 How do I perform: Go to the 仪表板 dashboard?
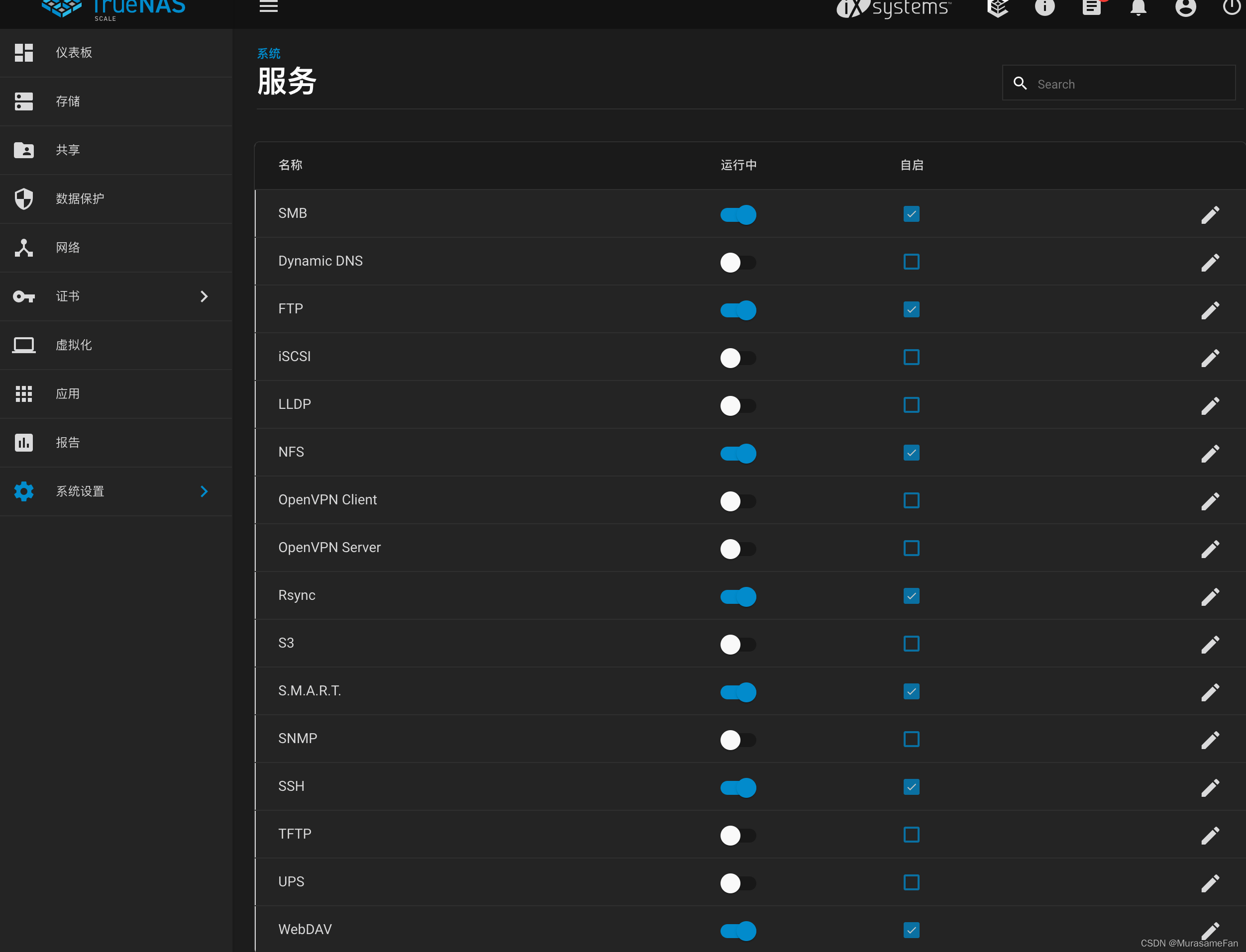pyautogui.click(x=74, y=53)
